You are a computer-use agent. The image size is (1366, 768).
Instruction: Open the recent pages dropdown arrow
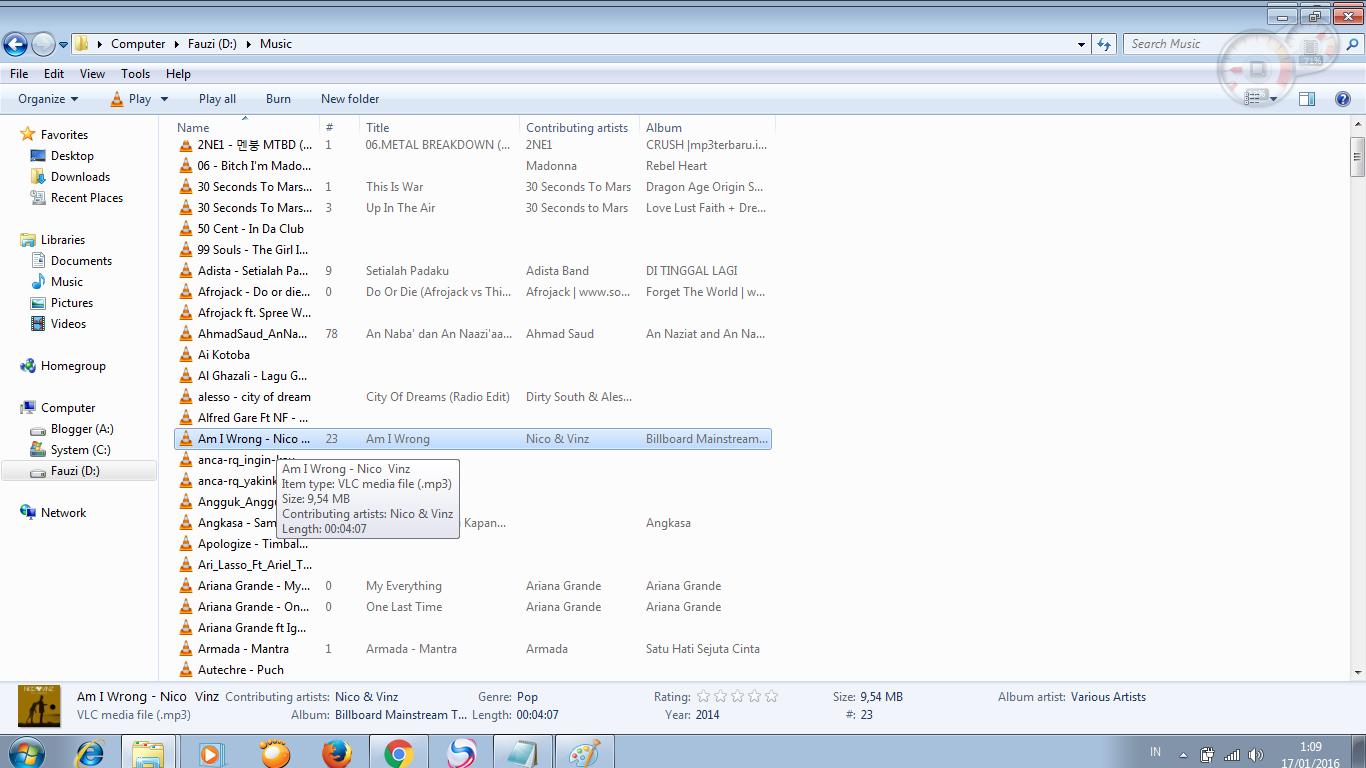pyautogui.click(x=63, y=44)
